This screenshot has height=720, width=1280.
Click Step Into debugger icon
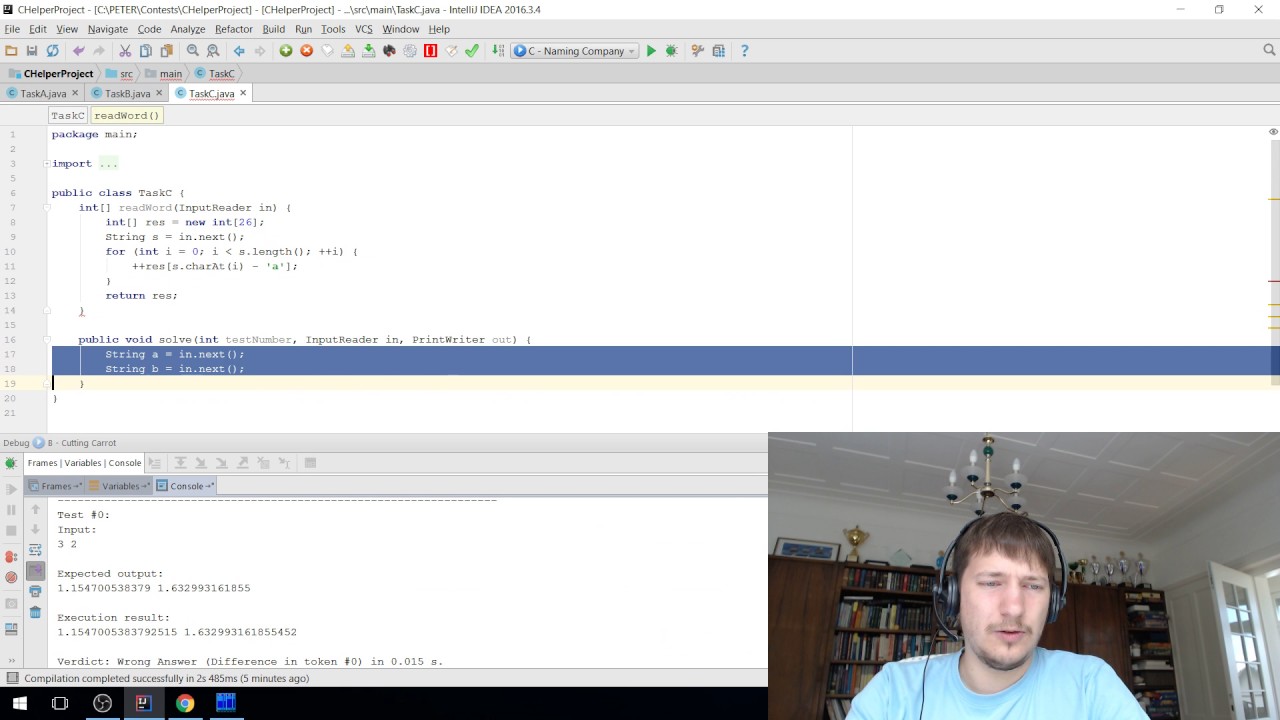[201, 463]
